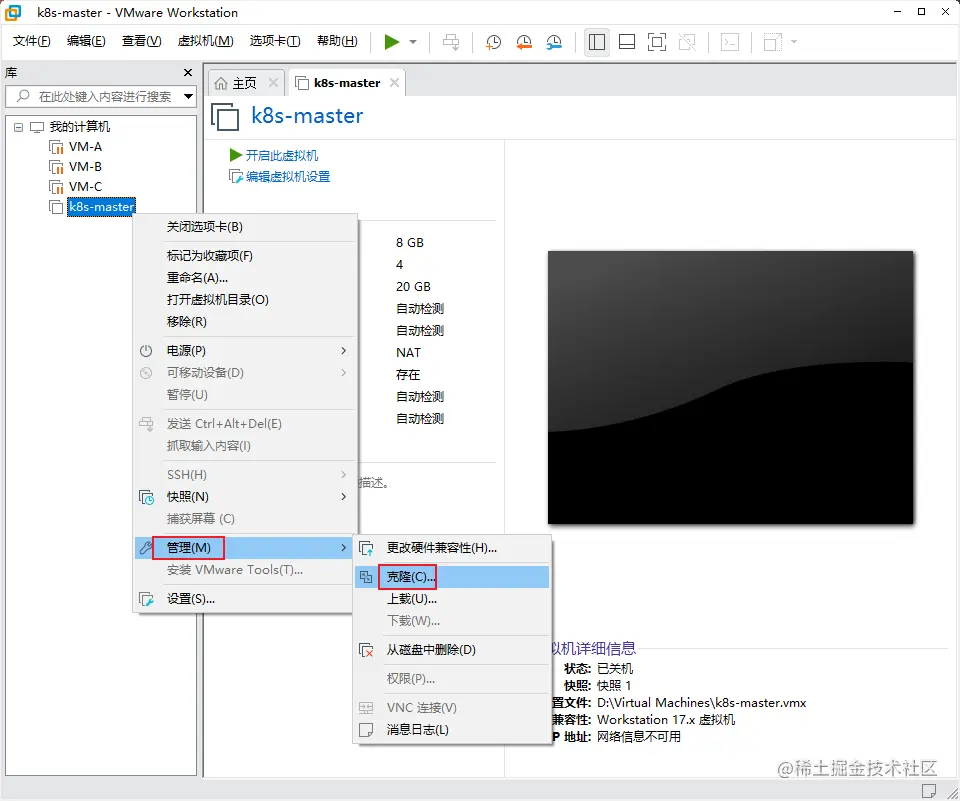Open the 选项卡(T) menu

275,40
